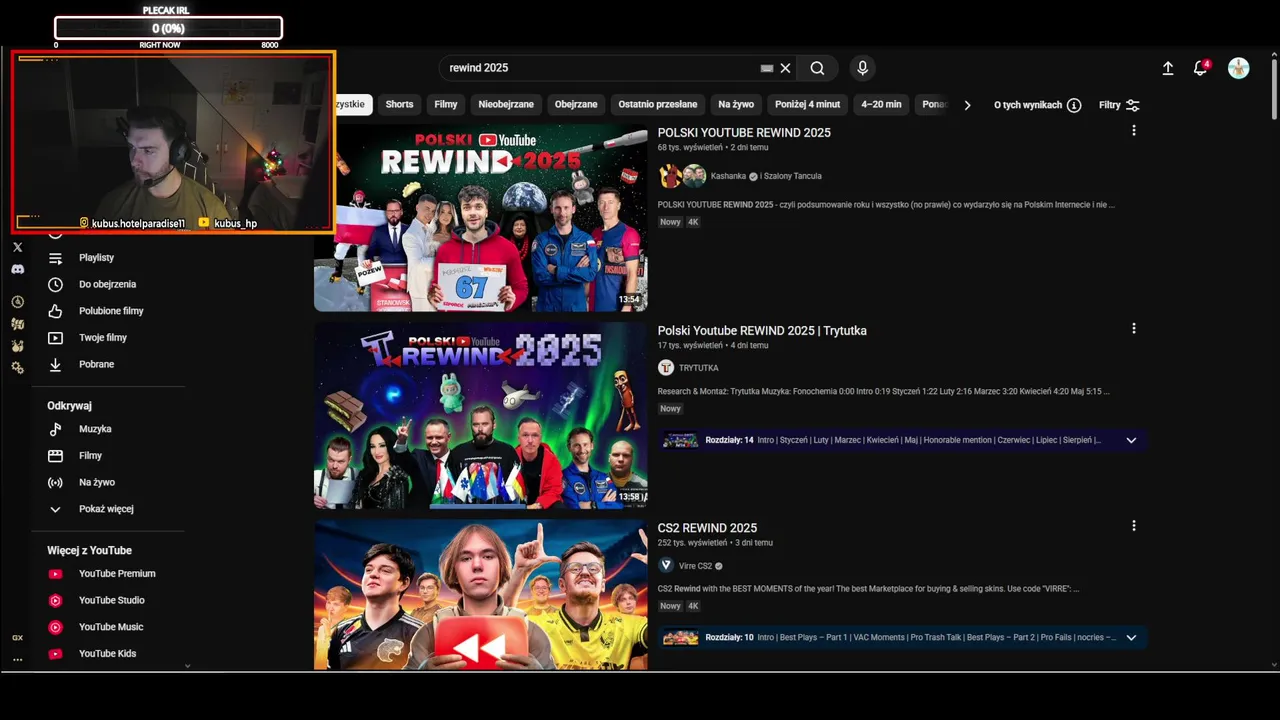Select the 'Na żywo' filter chip
Image resolution: width=1280 pixels, height=720 pixels.
(736, 105)
